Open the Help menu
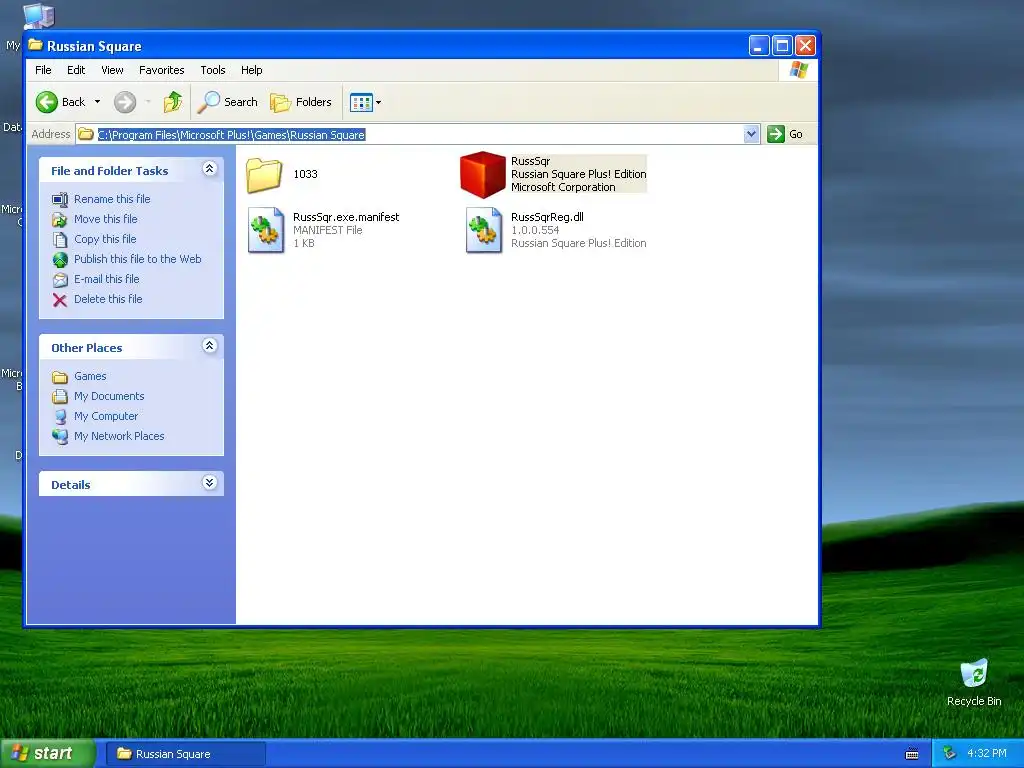Screen dimensions: 1024x768 [251, 70]
